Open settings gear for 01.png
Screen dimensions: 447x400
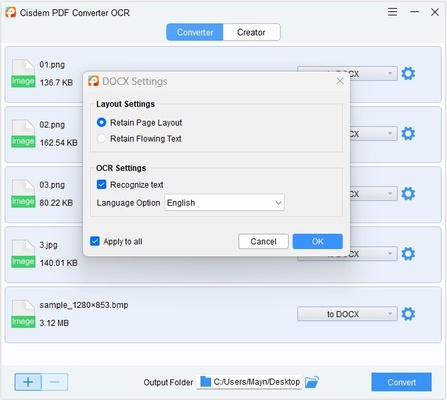(408, 74)
